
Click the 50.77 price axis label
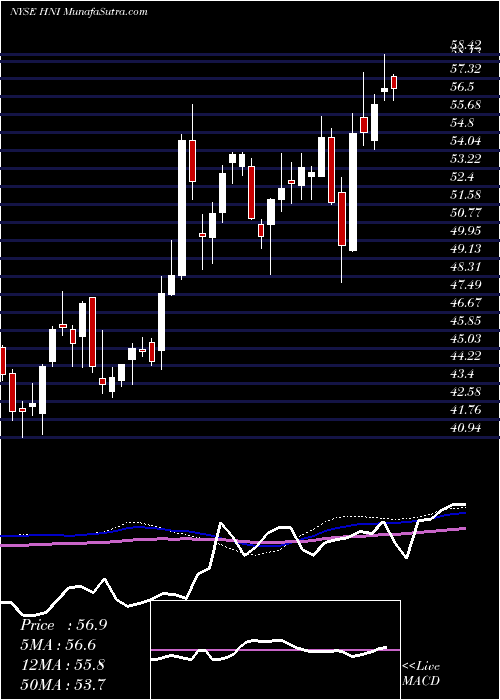466,213
